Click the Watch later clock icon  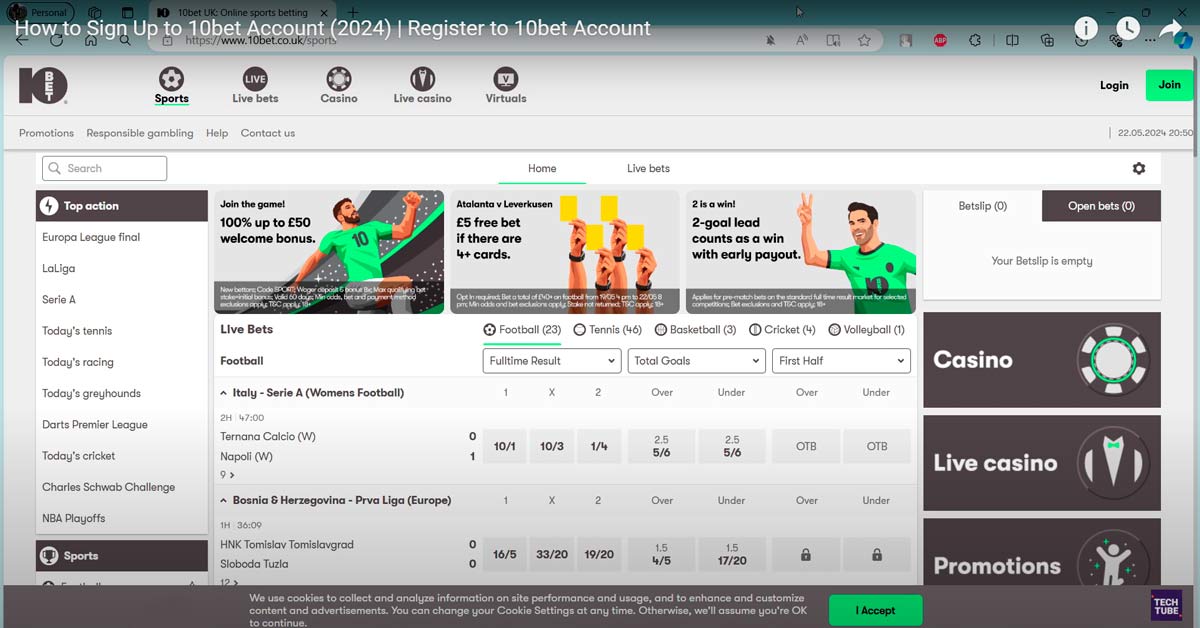click(1128, 28)
